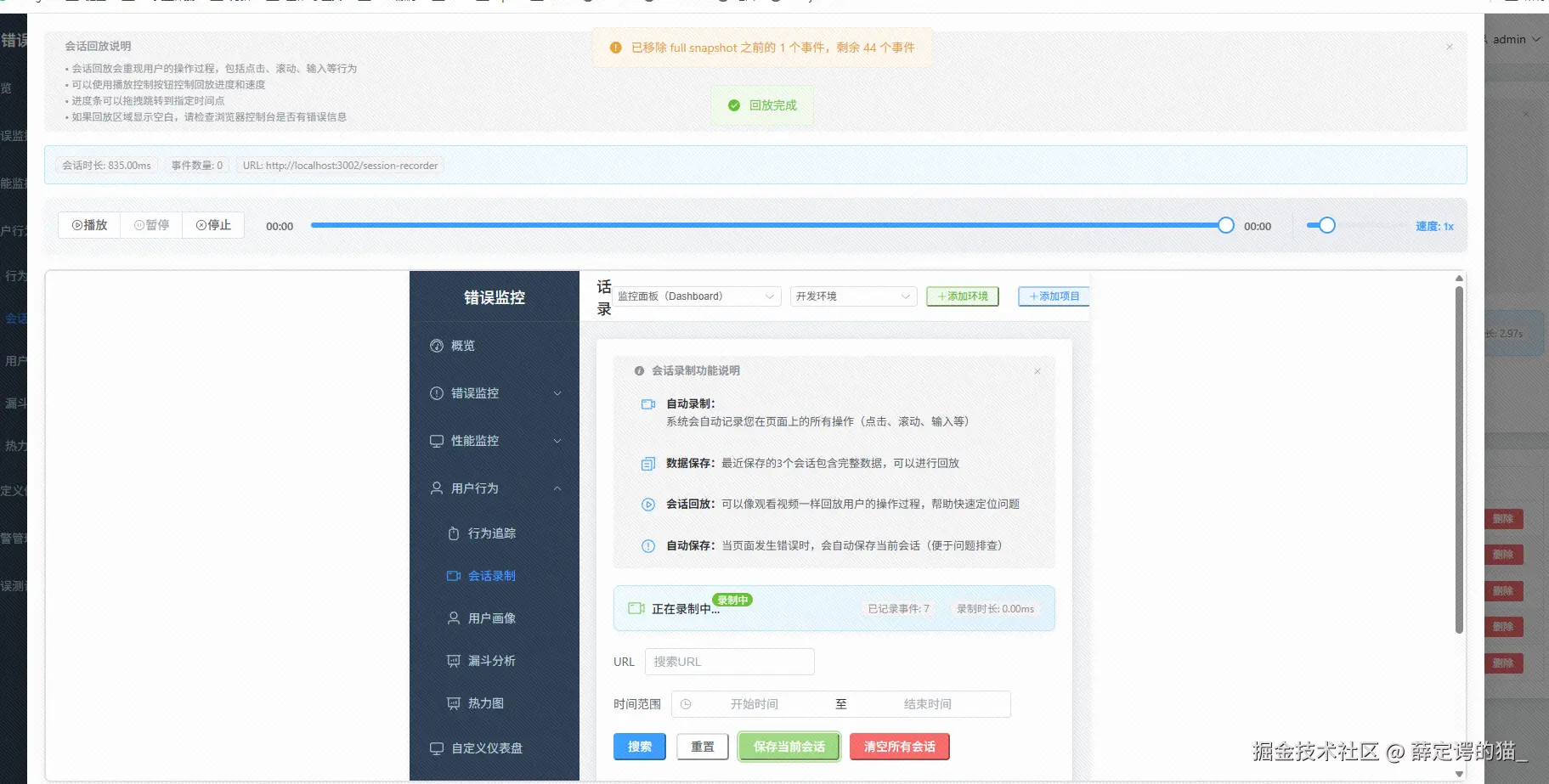Click the 会话时长: 835.00ms tag
The image size is (1549, 784).
[x=106, y=166]
